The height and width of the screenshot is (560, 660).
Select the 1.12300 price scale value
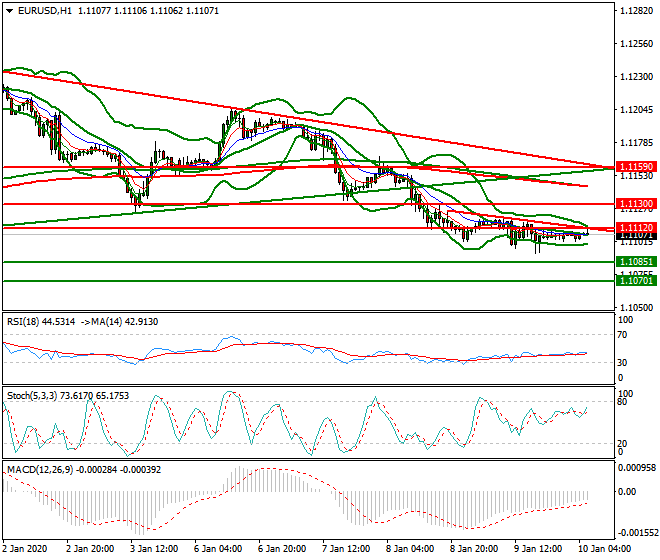click(636, 77)
